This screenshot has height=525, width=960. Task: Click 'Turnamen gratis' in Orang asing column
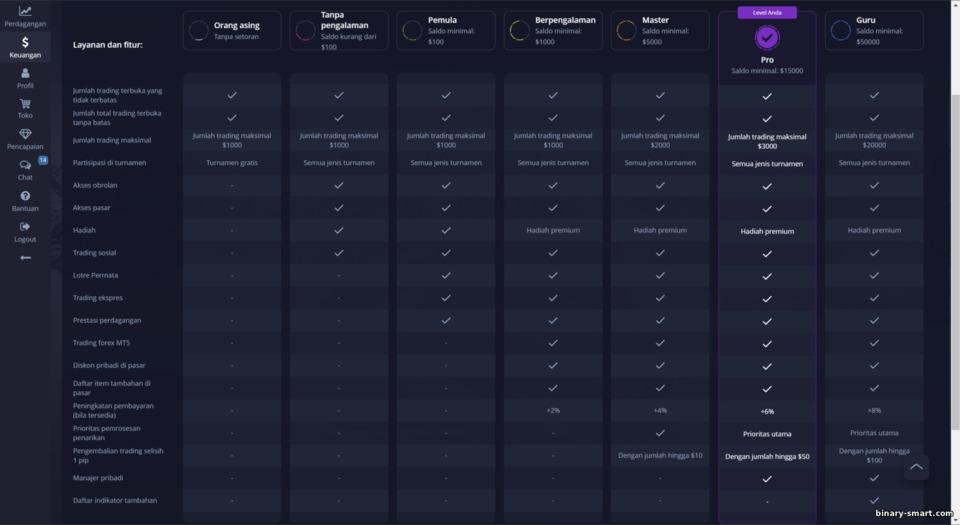click(232, 163)
